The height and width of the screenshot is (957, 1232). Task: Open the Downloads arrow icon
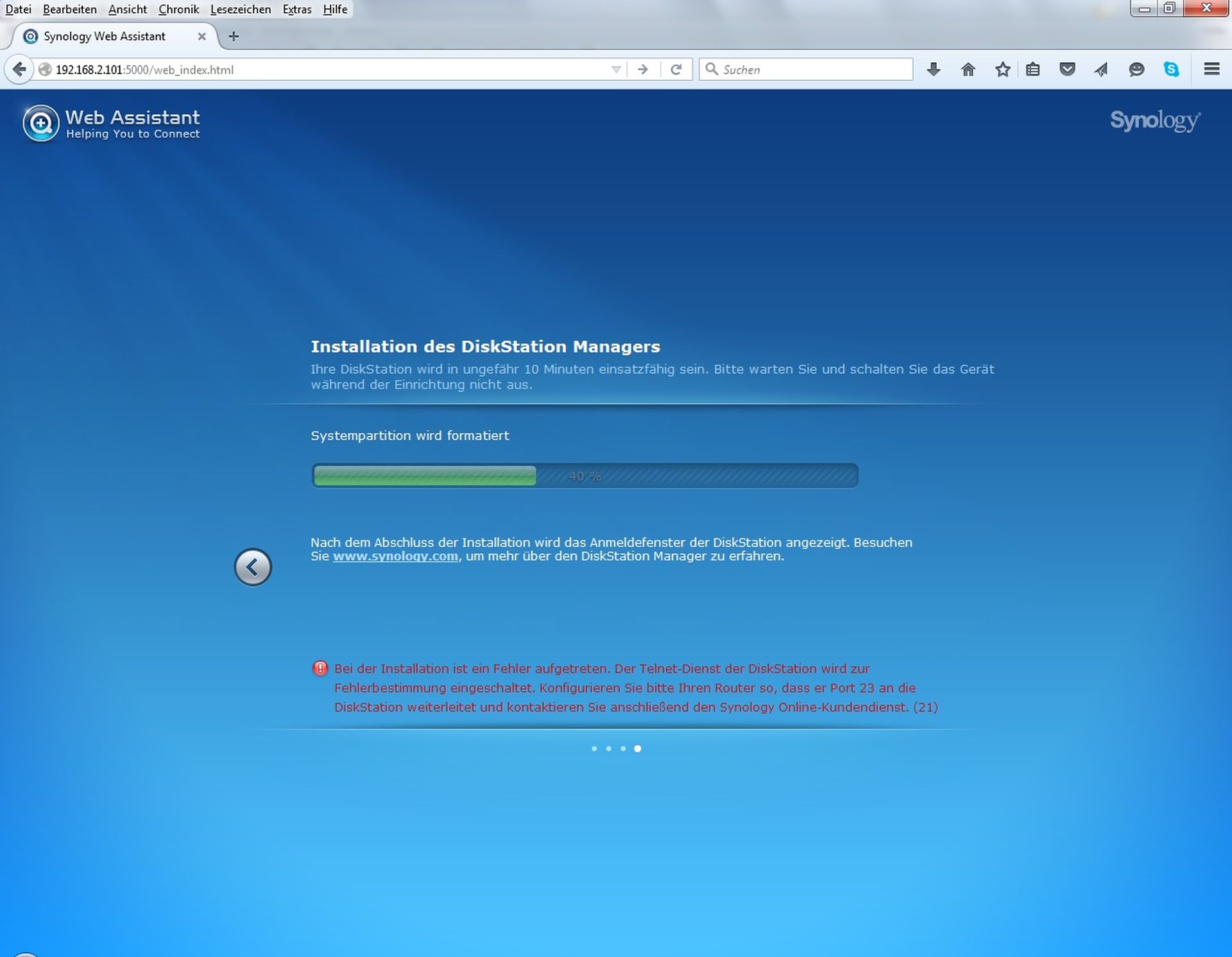[x=934, y=69]
